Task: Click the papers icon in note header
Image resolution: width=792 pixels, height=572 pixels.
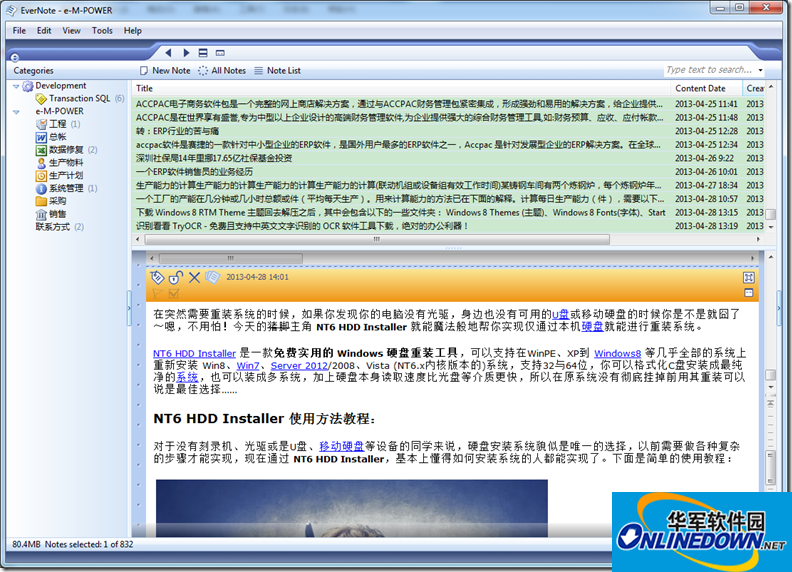Action: pyautogui.click(x=212, y=277)
